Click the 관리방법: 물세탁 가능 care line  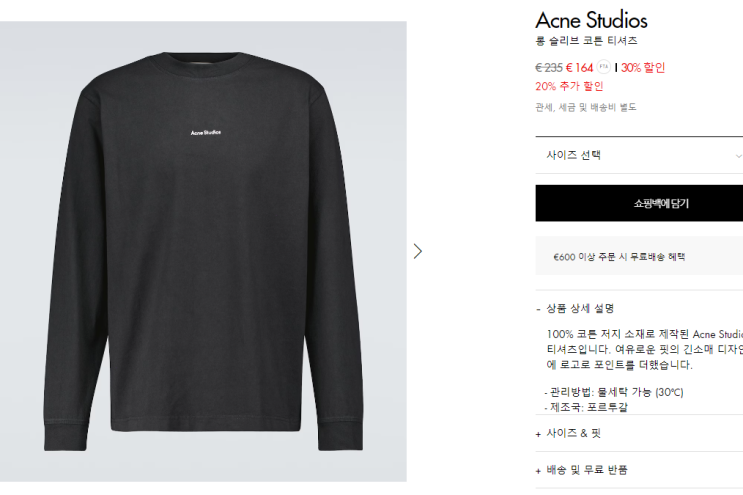pyautogui.click(x=614, y=392)
